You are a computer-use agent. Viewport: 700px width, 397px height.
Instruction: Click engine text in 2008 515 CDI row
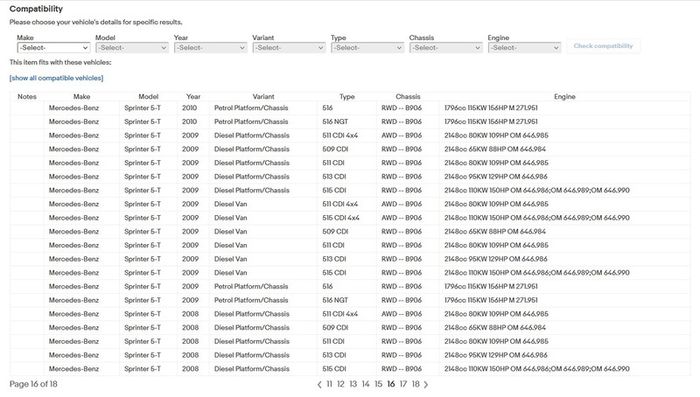537,369
